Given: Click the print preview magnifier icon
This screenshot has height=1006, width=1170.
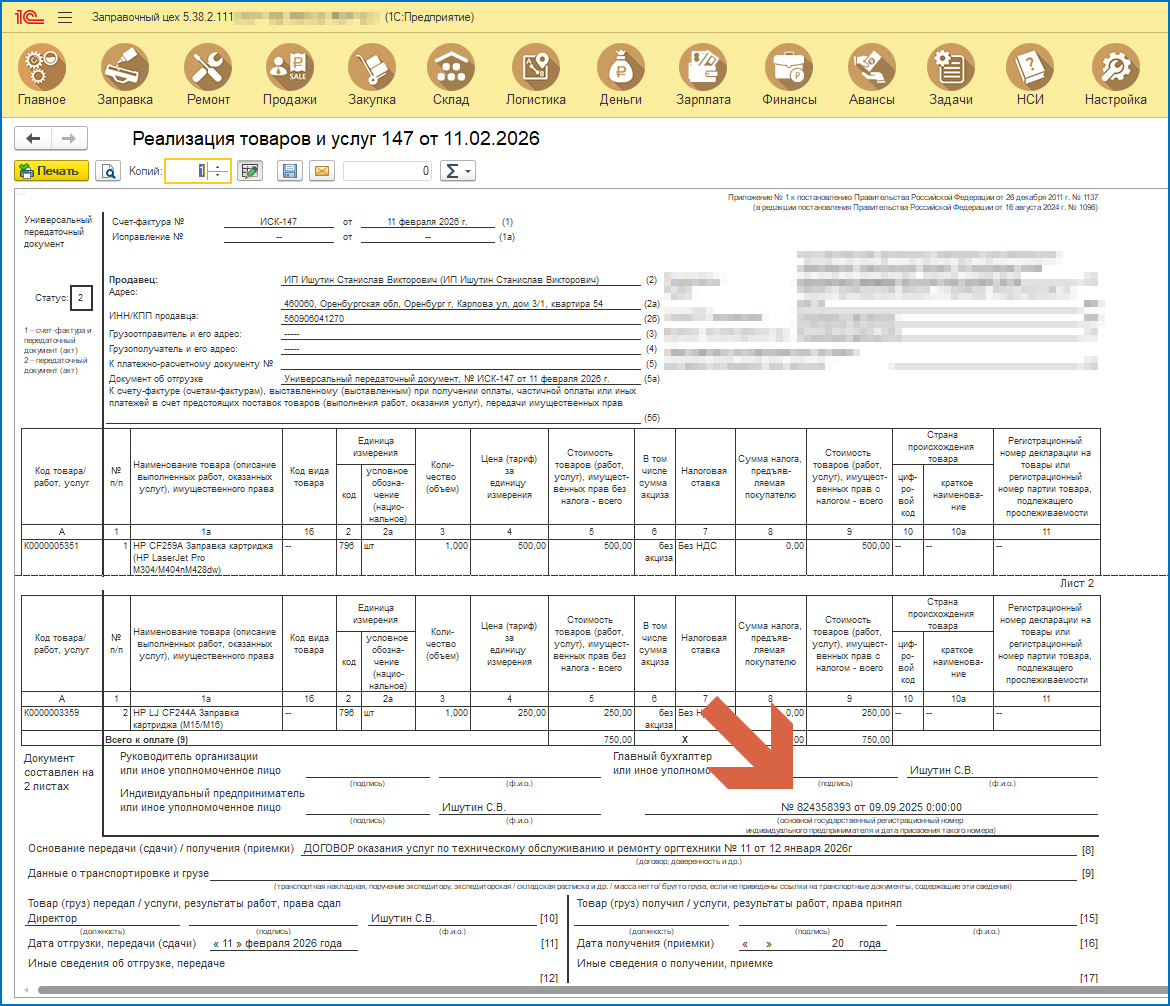Looking at the screenshot, I should point(108,171).
